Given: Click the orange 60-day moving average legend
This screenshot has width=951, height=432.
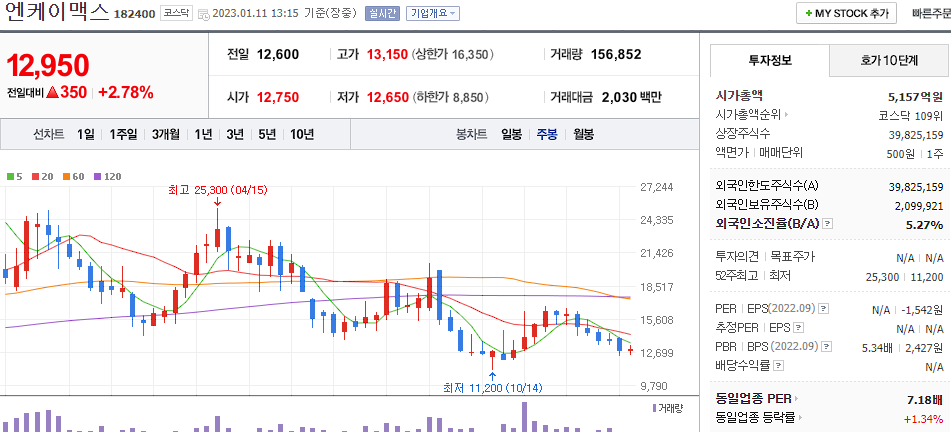Looking at the screenshot, I should pyautogui.click(x=73, y=177).
